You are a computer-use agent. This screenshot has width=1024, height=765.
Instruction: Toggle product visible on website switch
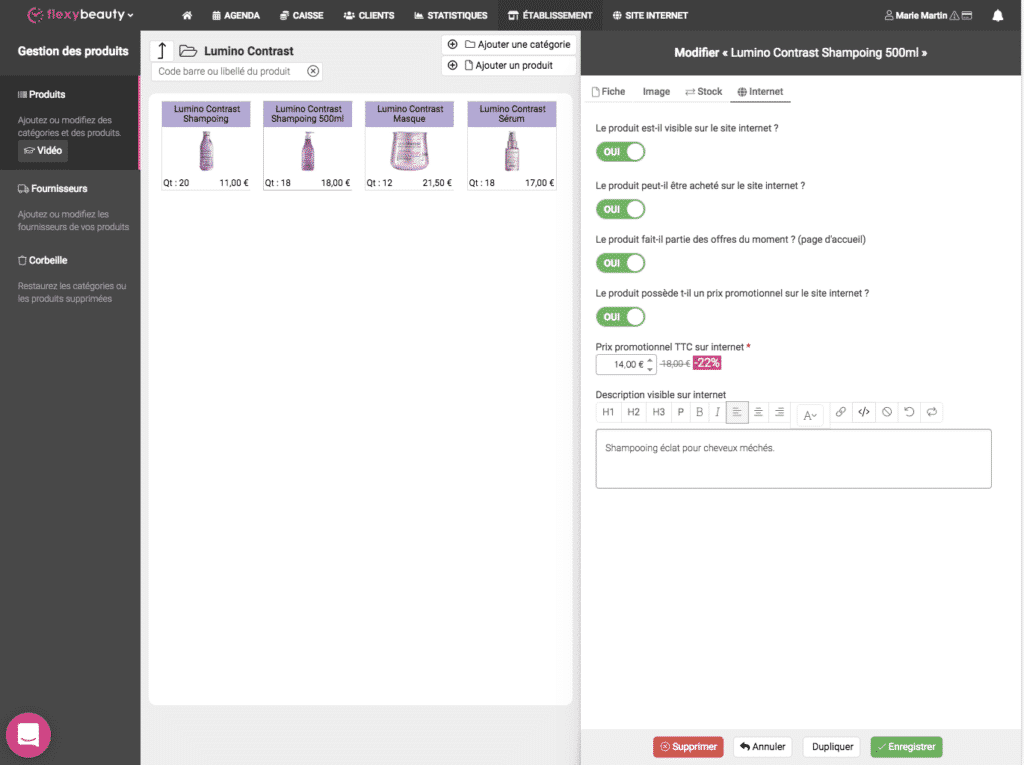620,152
